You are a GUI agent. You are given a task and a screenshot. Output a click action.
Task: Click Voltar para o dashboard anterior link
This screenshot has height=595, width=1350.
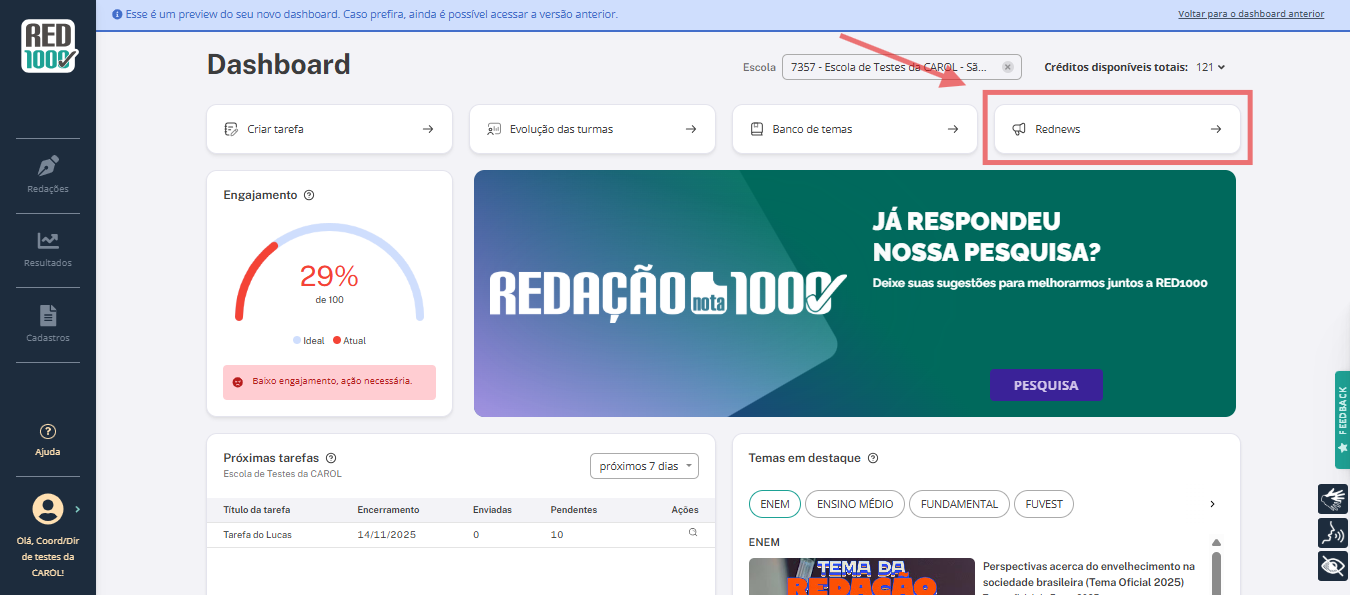1251,14
